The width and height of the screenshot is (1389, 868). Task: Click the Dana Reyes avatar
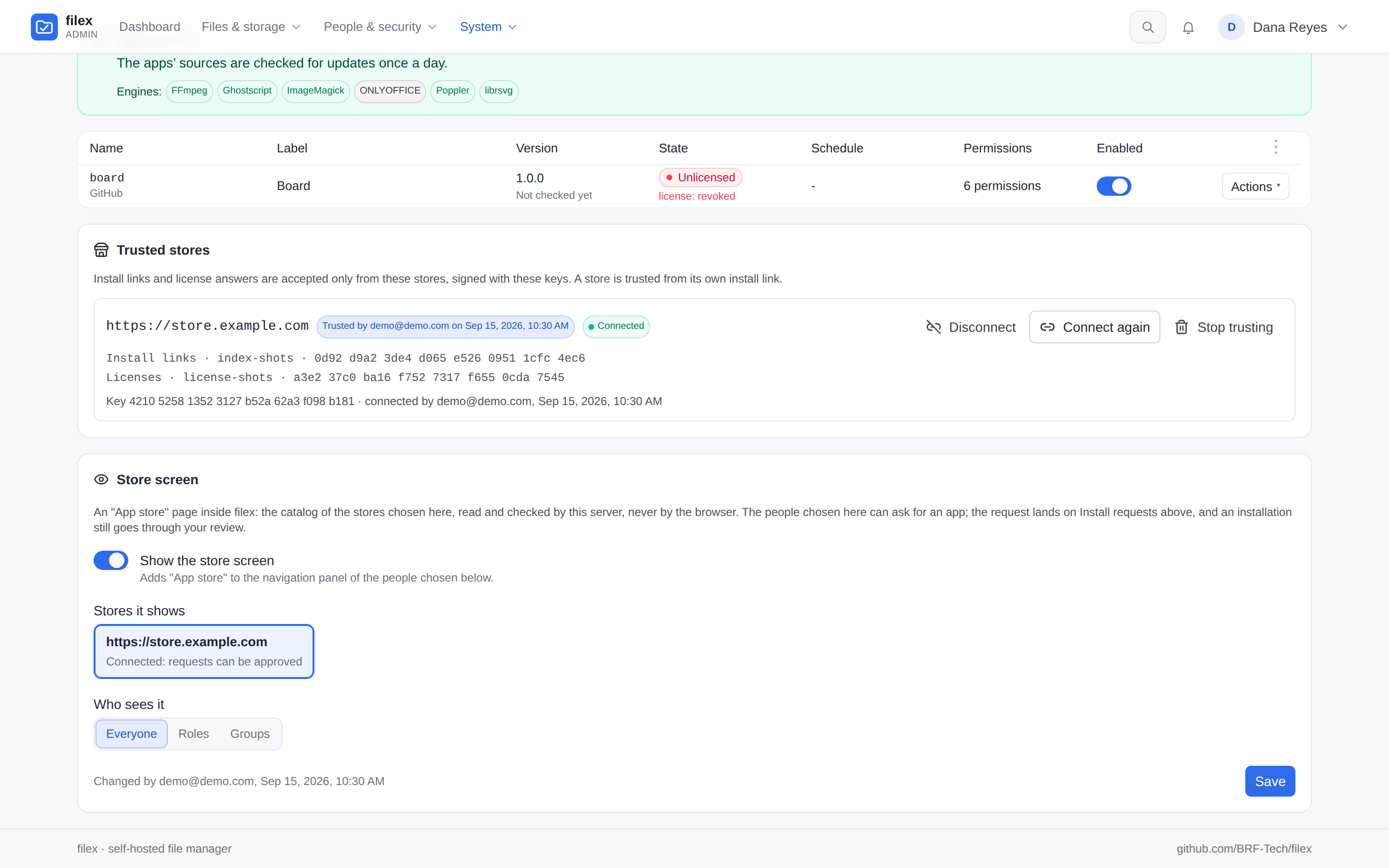click(1231, 27)
